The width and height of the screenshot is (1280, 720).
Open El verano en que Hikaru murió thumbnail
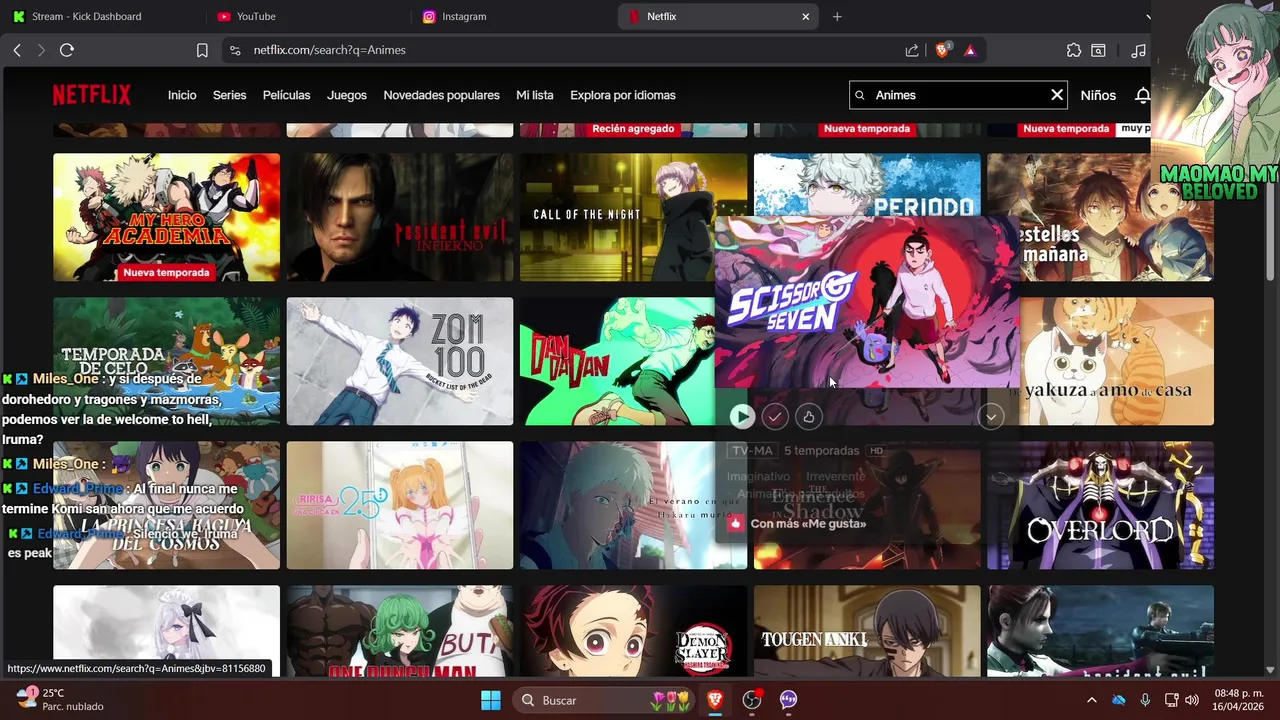coord(617,505)
